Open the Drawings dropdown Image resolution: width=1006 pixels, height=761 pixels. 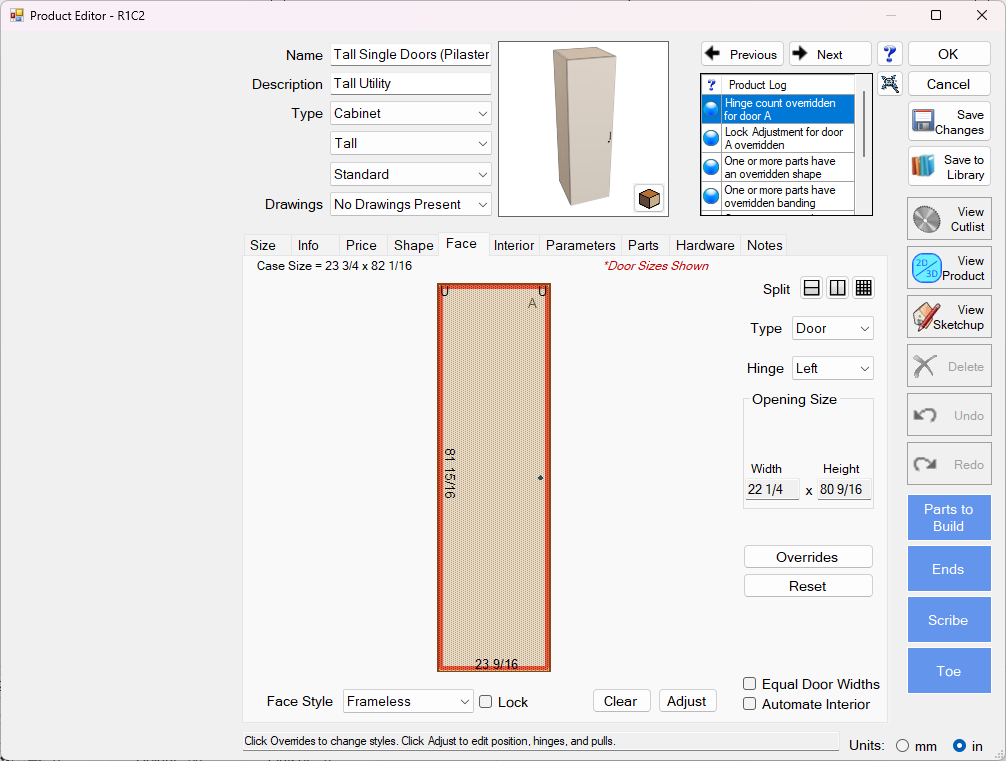(x=411, y=204)
